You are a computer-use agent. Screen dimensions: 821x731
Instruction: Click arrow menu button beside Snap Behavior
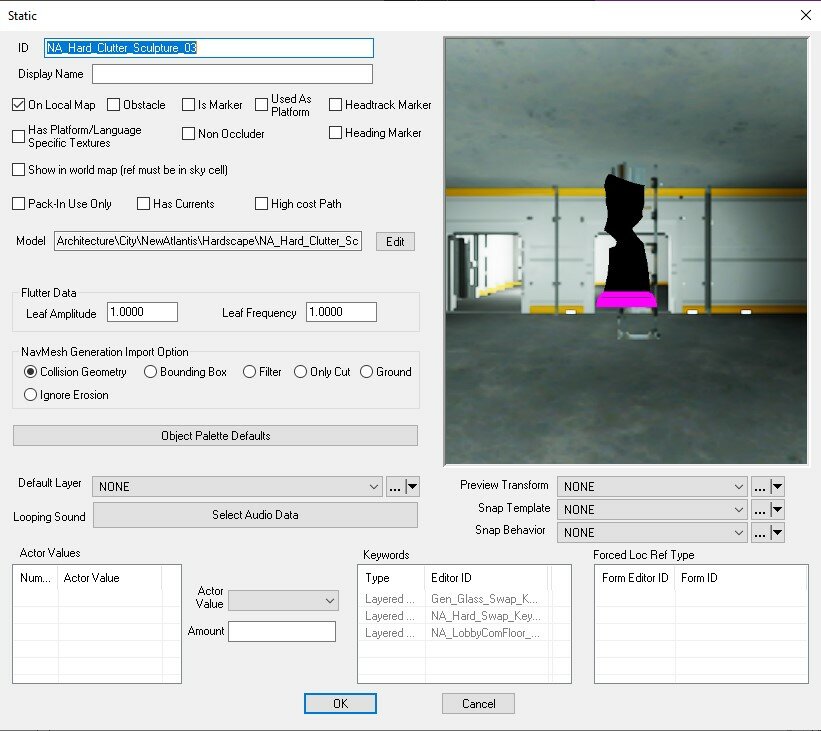coord(777,533)
